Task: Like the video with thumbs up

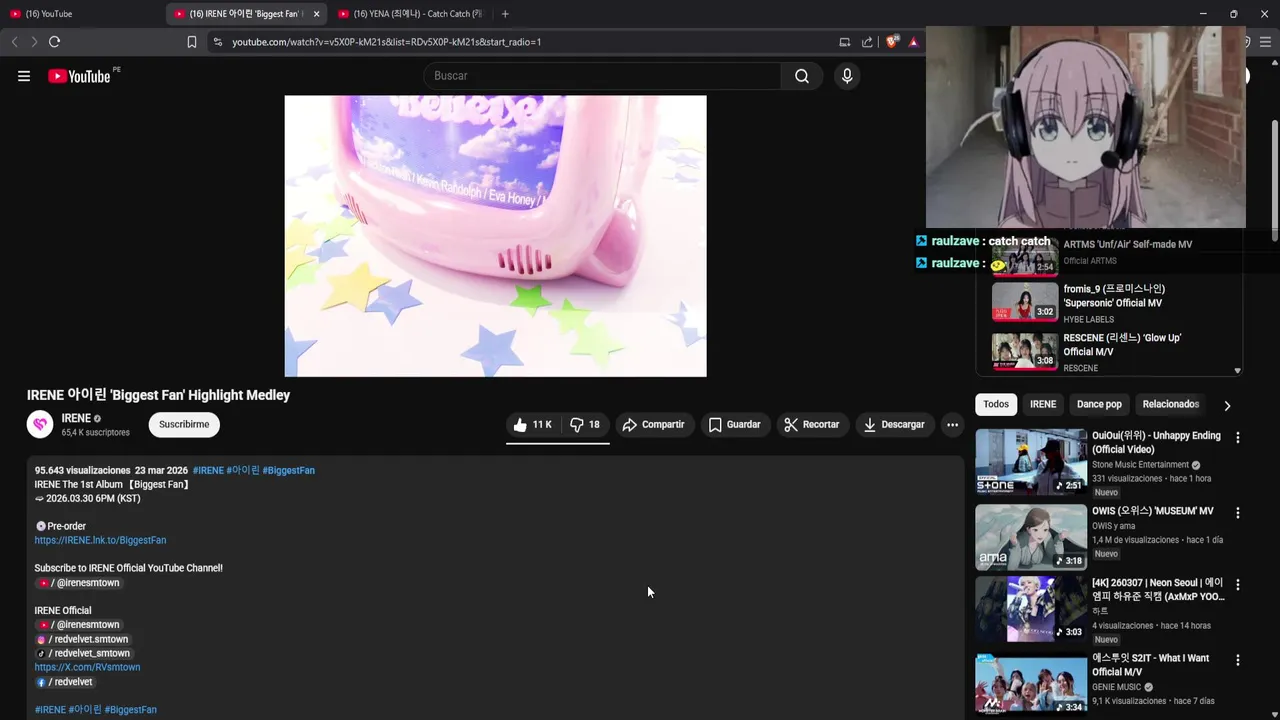Action: [x=533, y=425]
